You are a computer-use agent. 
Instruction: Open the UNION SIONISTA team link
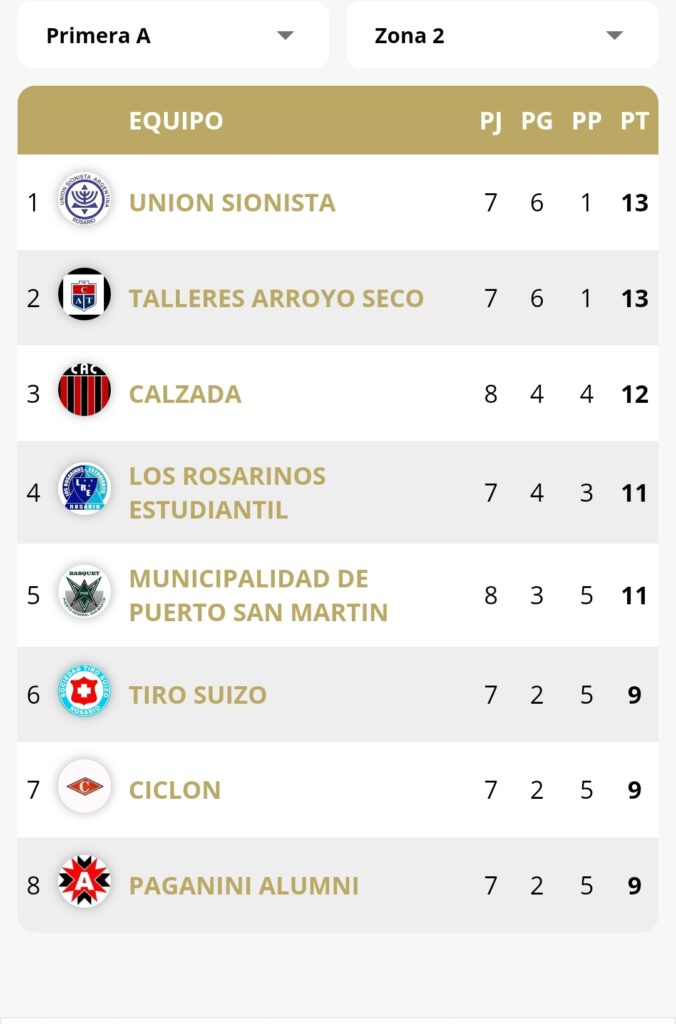click(232, 202)
